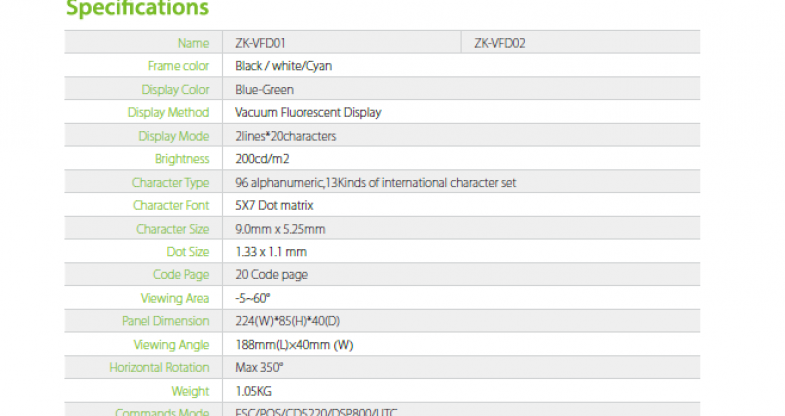Select the 96 alphanumeric character type value
The height and width of the screenshot is (416, 785).
point(375,182)
